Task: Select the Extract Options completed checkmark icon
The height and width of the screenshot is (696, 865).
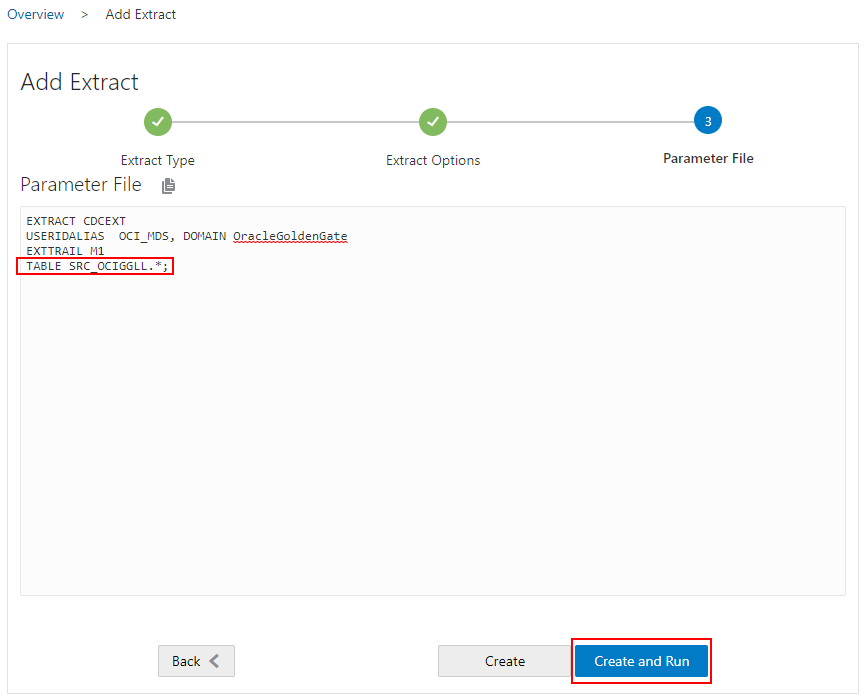Action: click(432, 121)
